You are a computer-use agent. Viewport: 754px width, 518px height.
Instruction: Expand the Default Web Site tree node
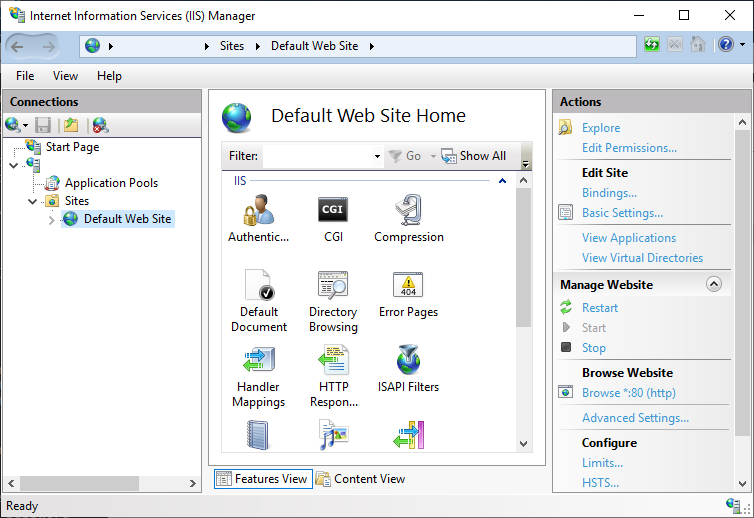pos(52,220)
